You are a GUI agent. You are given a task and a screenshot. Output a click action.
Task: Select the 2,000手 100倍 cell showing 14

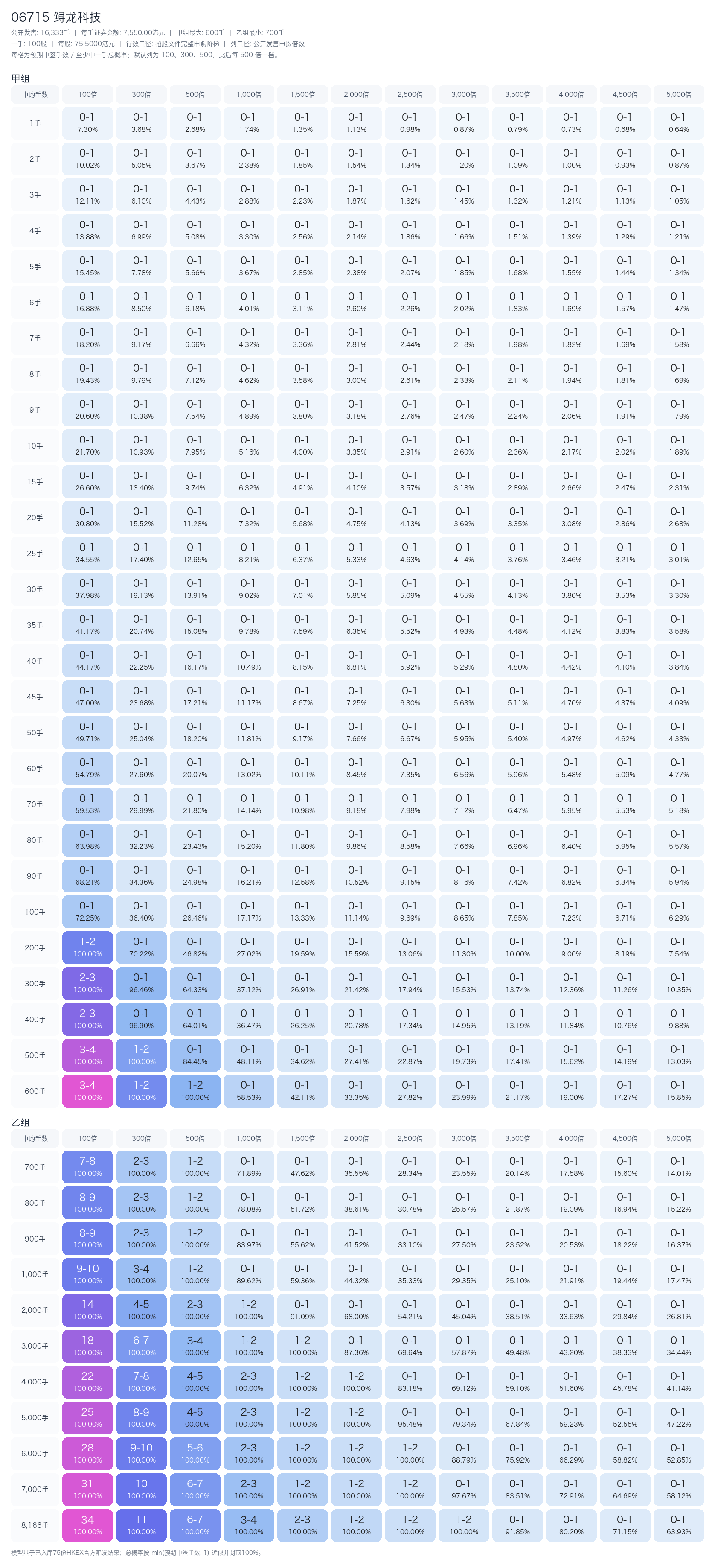[87, 1310]
